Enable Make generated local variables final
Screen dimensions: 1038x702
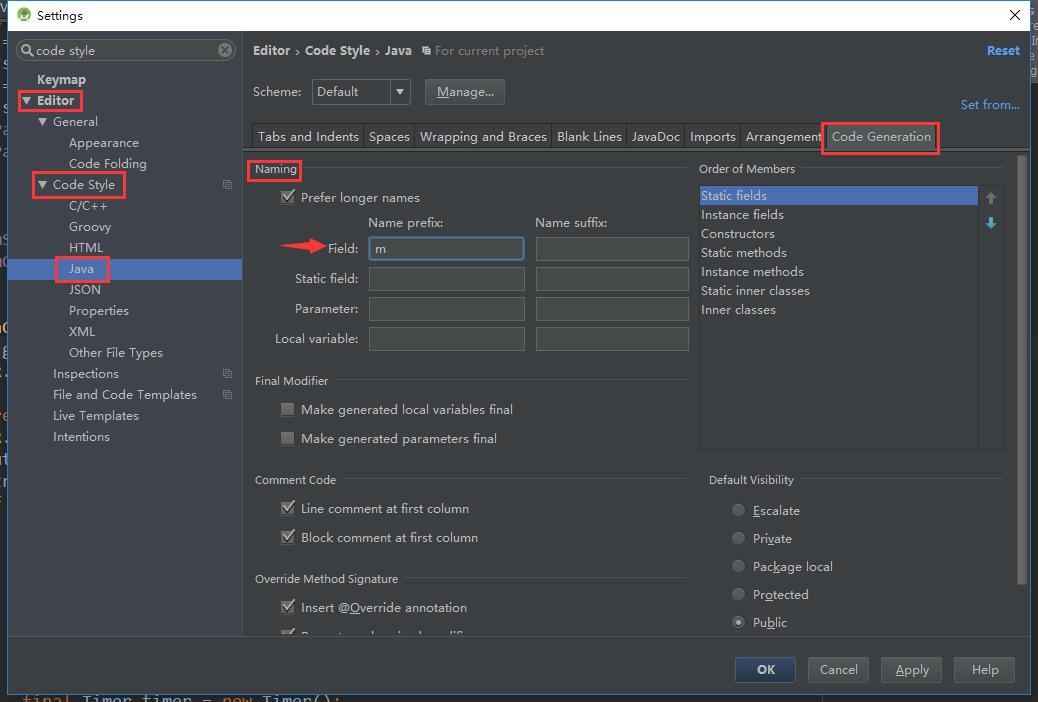(x=288, y=410)
